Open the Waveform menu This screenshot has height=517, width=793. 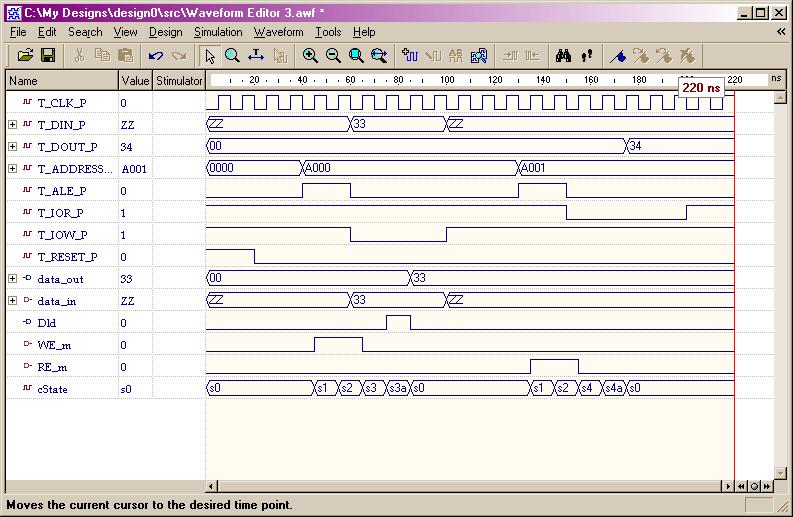(x=278, y=32)
